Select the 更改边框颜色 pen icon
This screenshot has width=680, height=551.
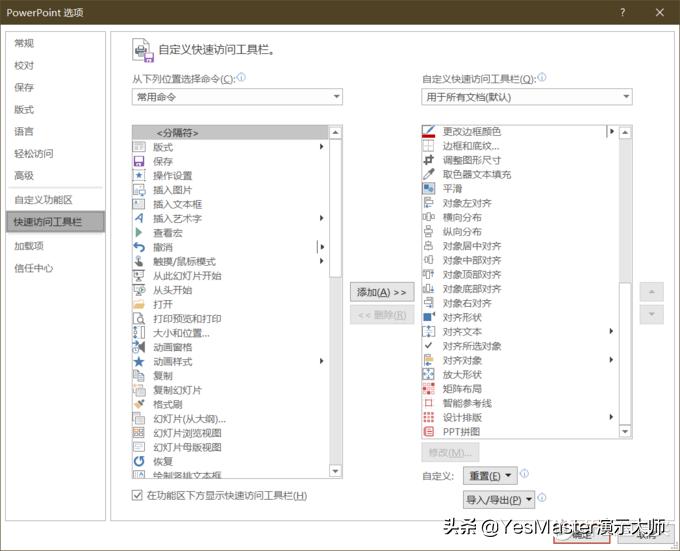coord(428,131)
